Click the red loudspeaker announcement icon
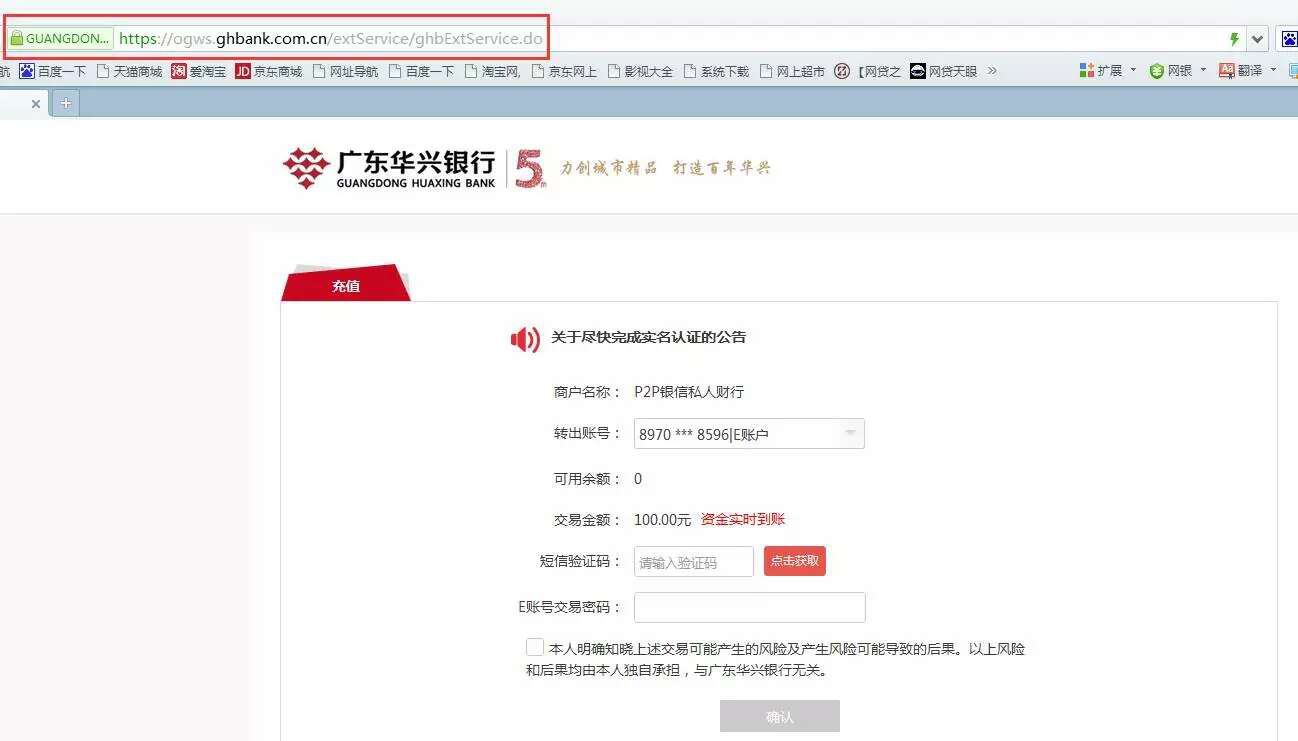This screenshot has height=741, width=1298. tap(525, 339)
